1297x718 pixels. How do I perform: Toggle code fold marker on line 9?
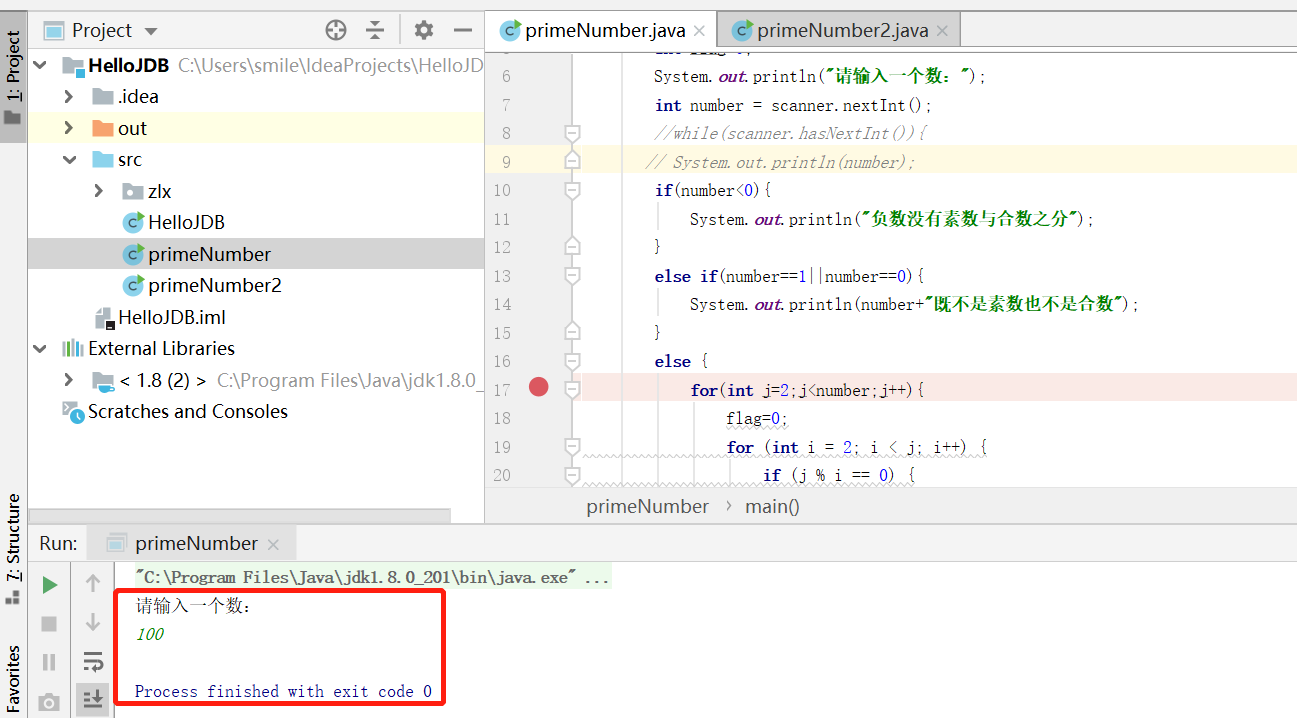point(572,160)
